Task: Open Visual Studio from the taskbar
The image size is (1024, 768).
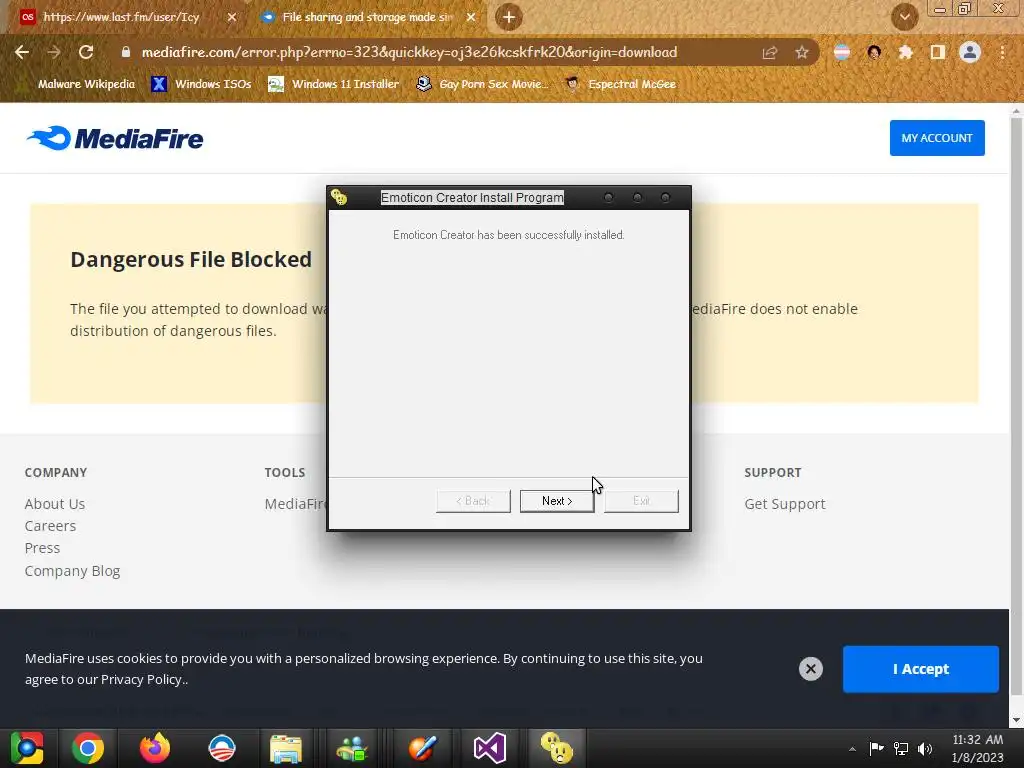Action: [490, 748]
